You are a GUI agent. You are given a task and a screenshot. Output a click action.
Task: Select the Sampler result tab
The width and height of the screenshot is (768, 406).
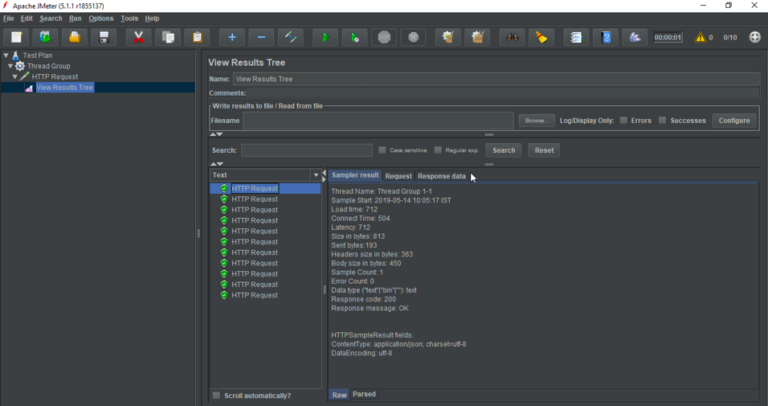click(x=355, y=175)
